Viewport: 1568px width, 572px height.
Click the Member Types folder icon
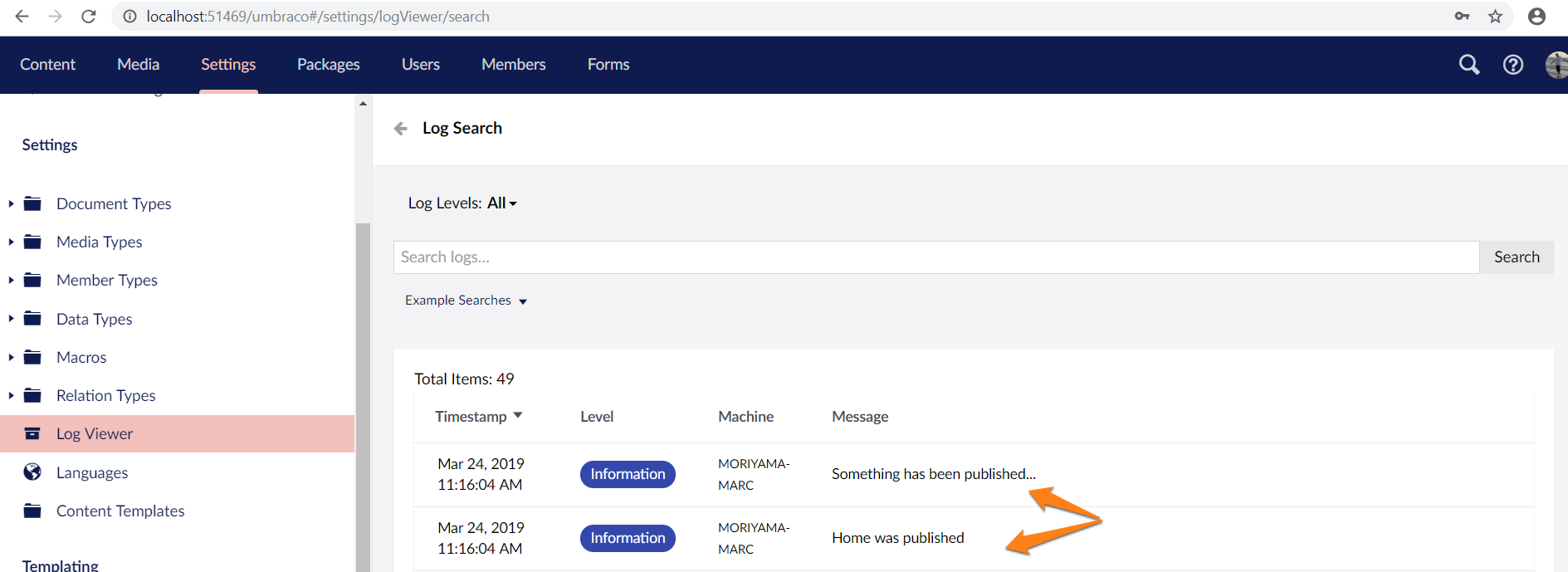point(32,280)
